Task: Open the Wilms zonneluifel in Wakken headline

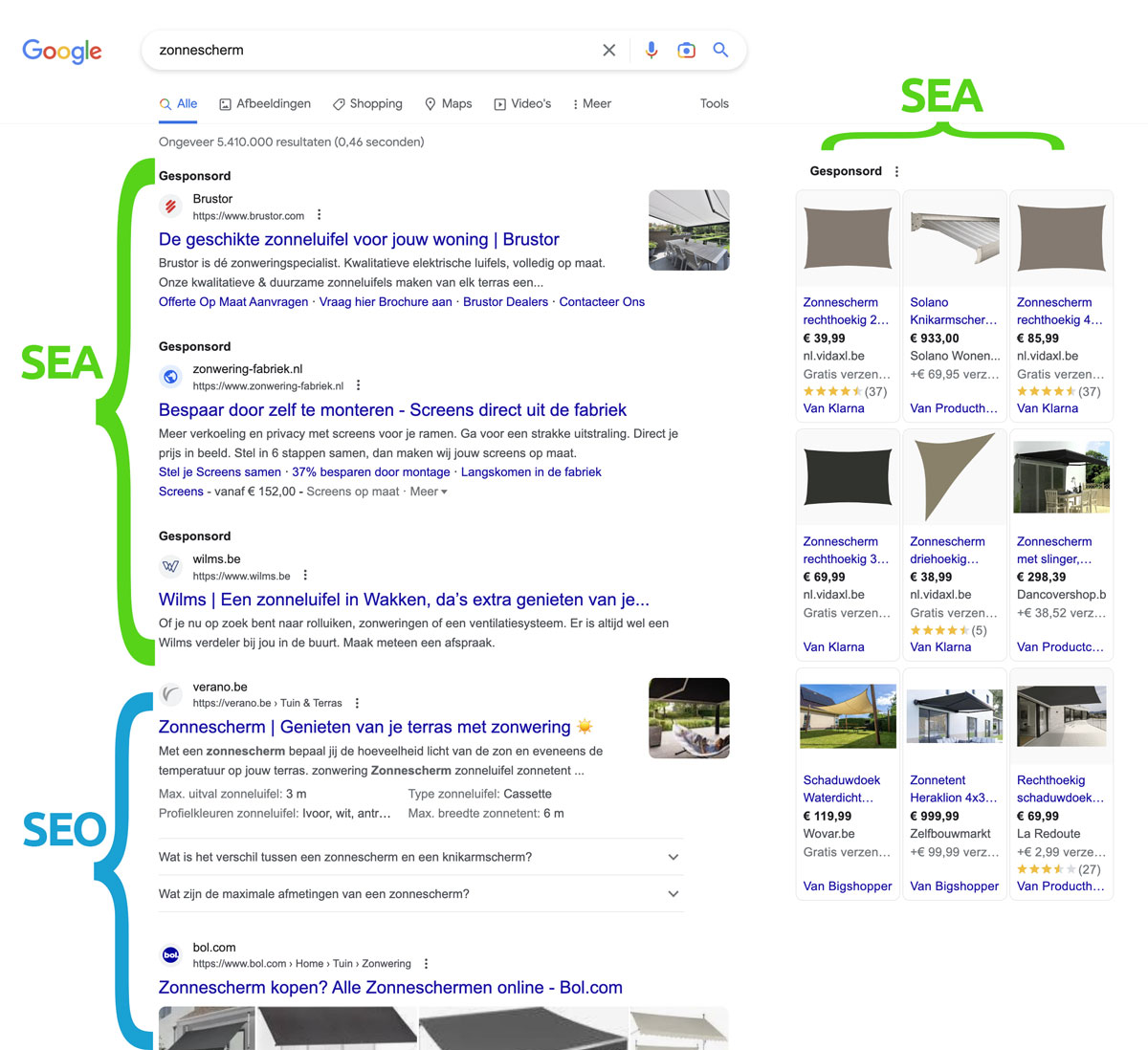Action: click(x=404, y=600)
